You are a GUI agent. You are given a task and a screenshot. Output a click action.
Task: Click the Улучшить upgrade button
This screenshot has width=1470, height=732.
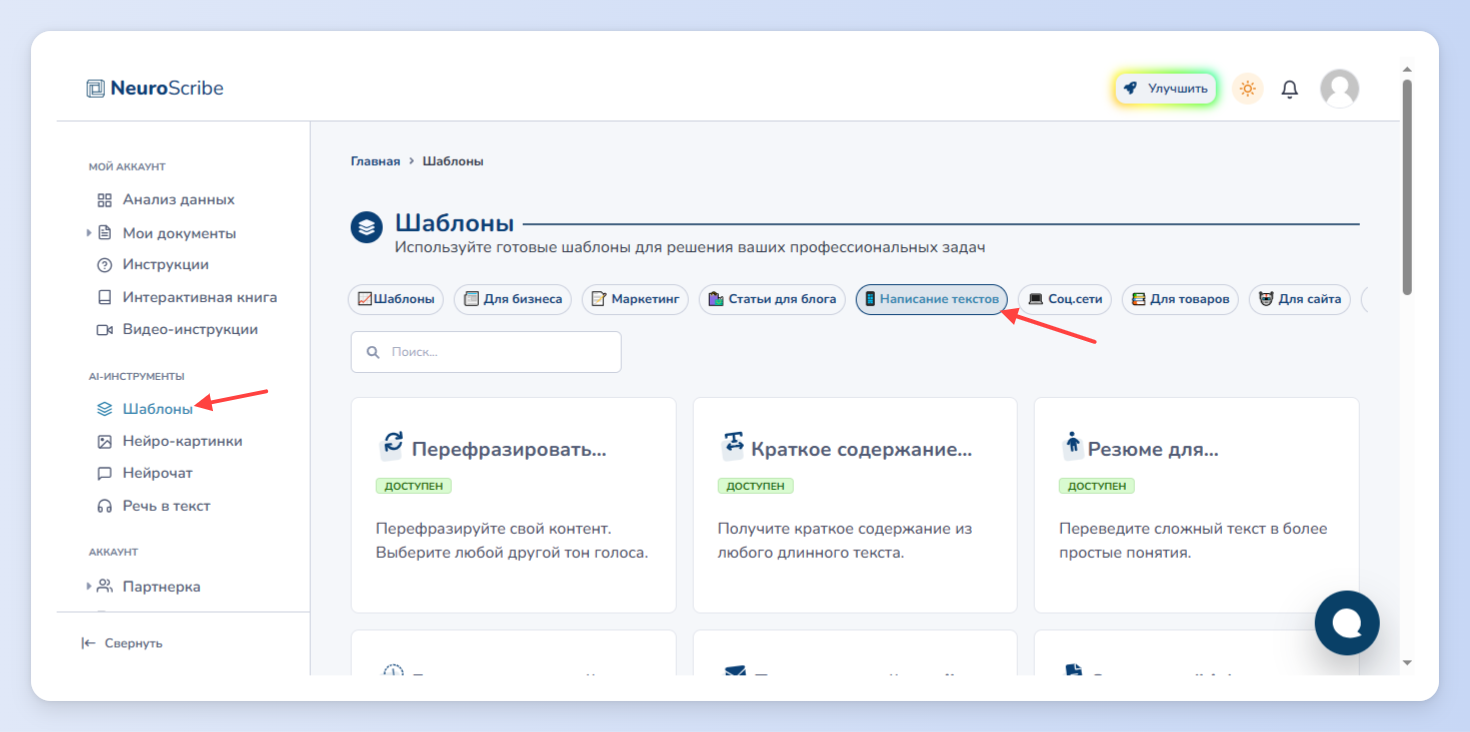point(1166,89)
